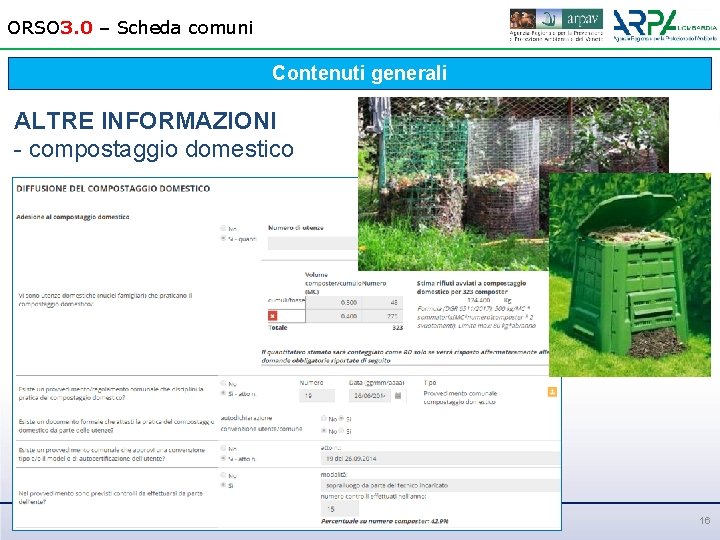This screenshot has width=720, height=540.
Task: Click the red X delete-row icon
Action: click(x=273, y=316)
